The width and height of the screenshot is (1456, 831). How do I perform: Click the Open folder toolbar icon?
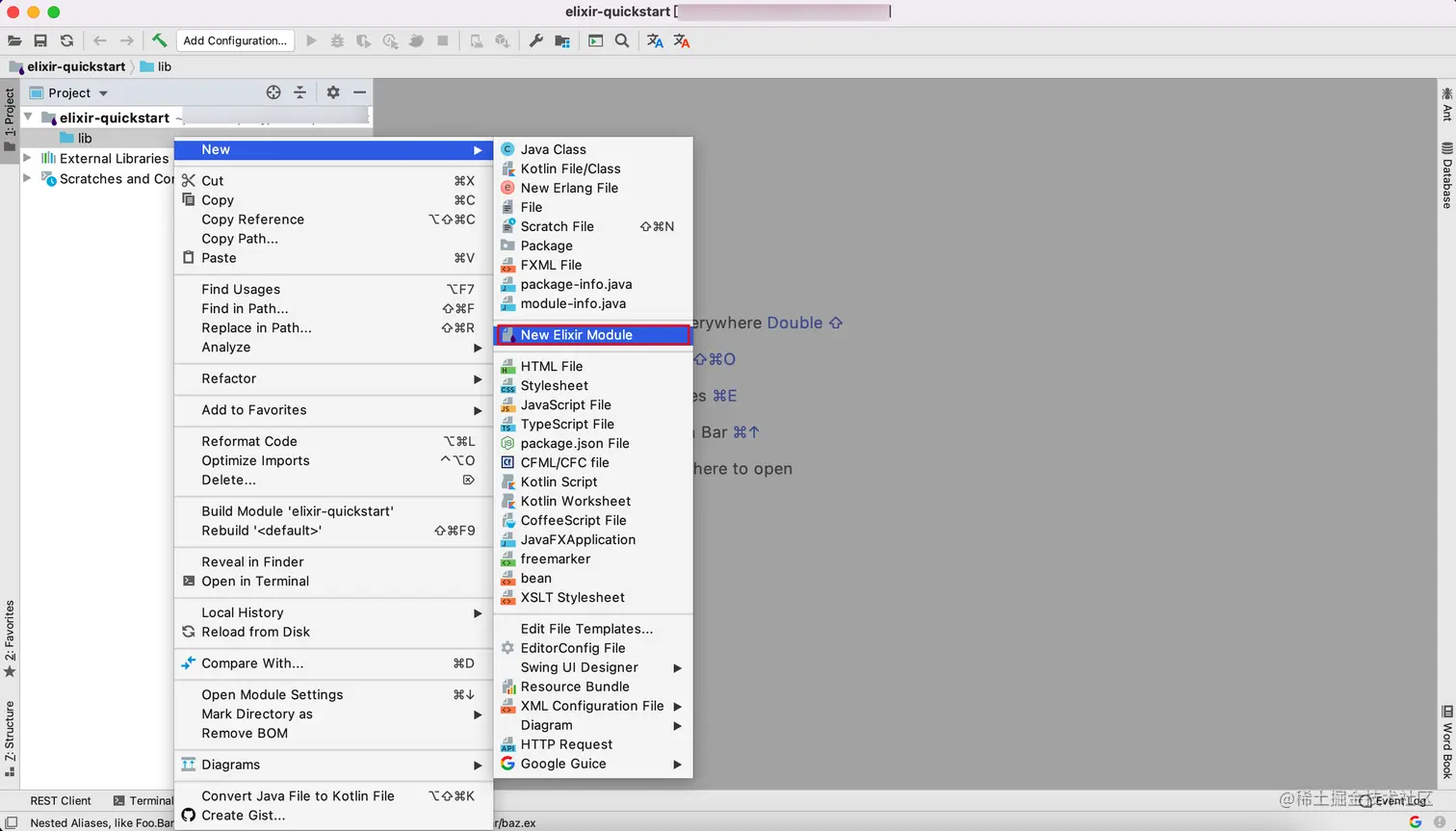[14, 40]
